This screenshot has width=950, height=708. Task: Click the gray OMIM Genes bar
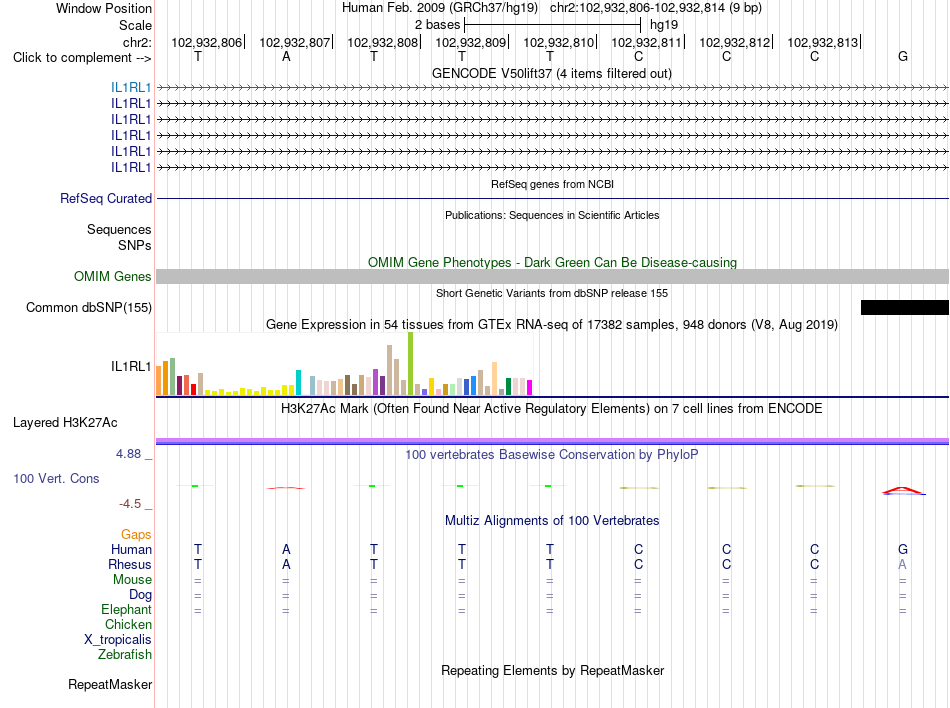552,276
